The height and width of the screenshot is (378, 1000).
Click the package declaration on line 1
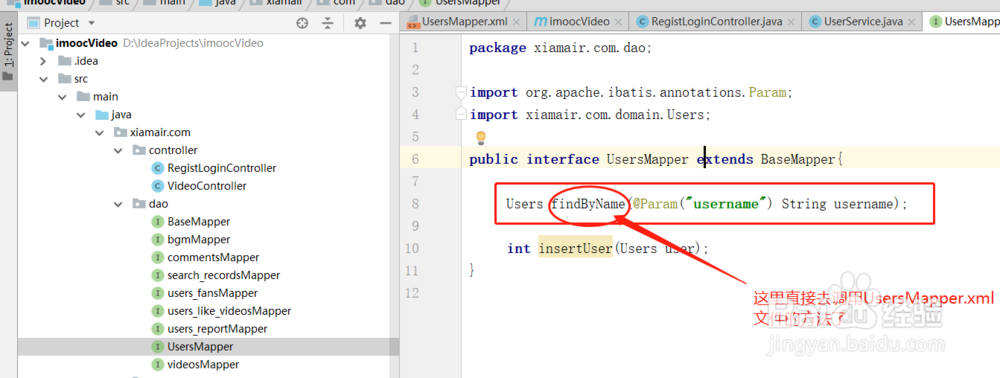click(561, 48)
